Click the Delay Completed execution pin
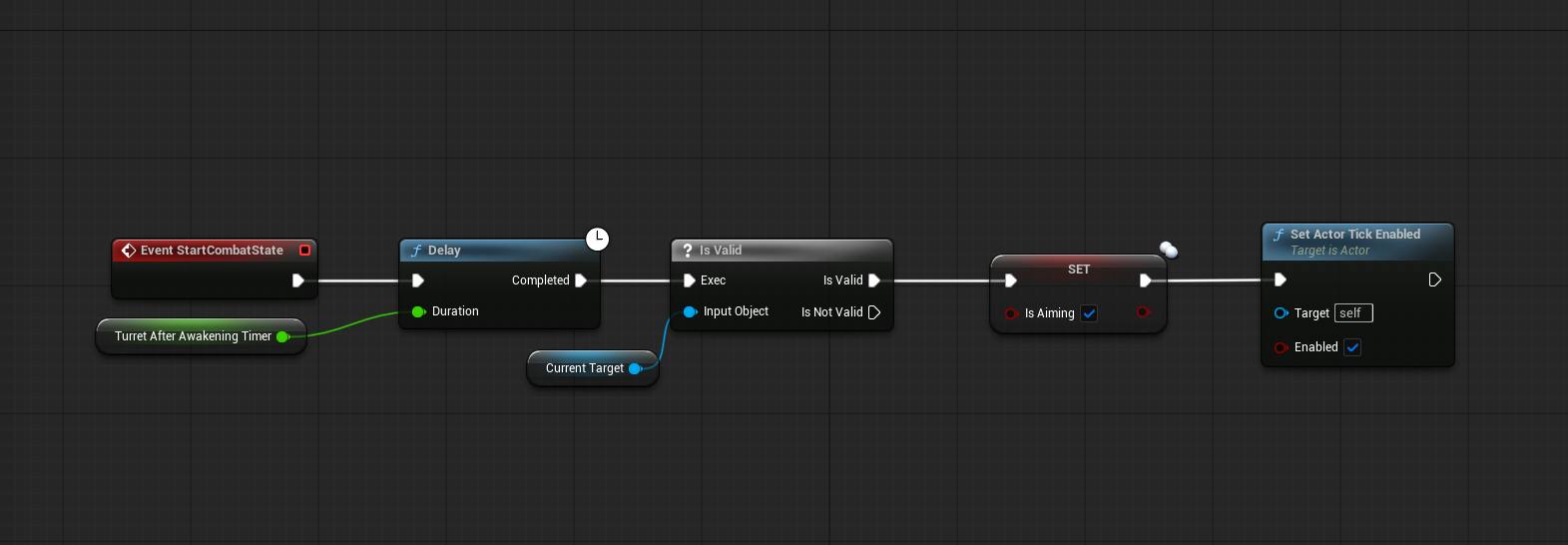The width and height of the screenshot is (1568, 545). pyautogui.click(x=581, y=280)
